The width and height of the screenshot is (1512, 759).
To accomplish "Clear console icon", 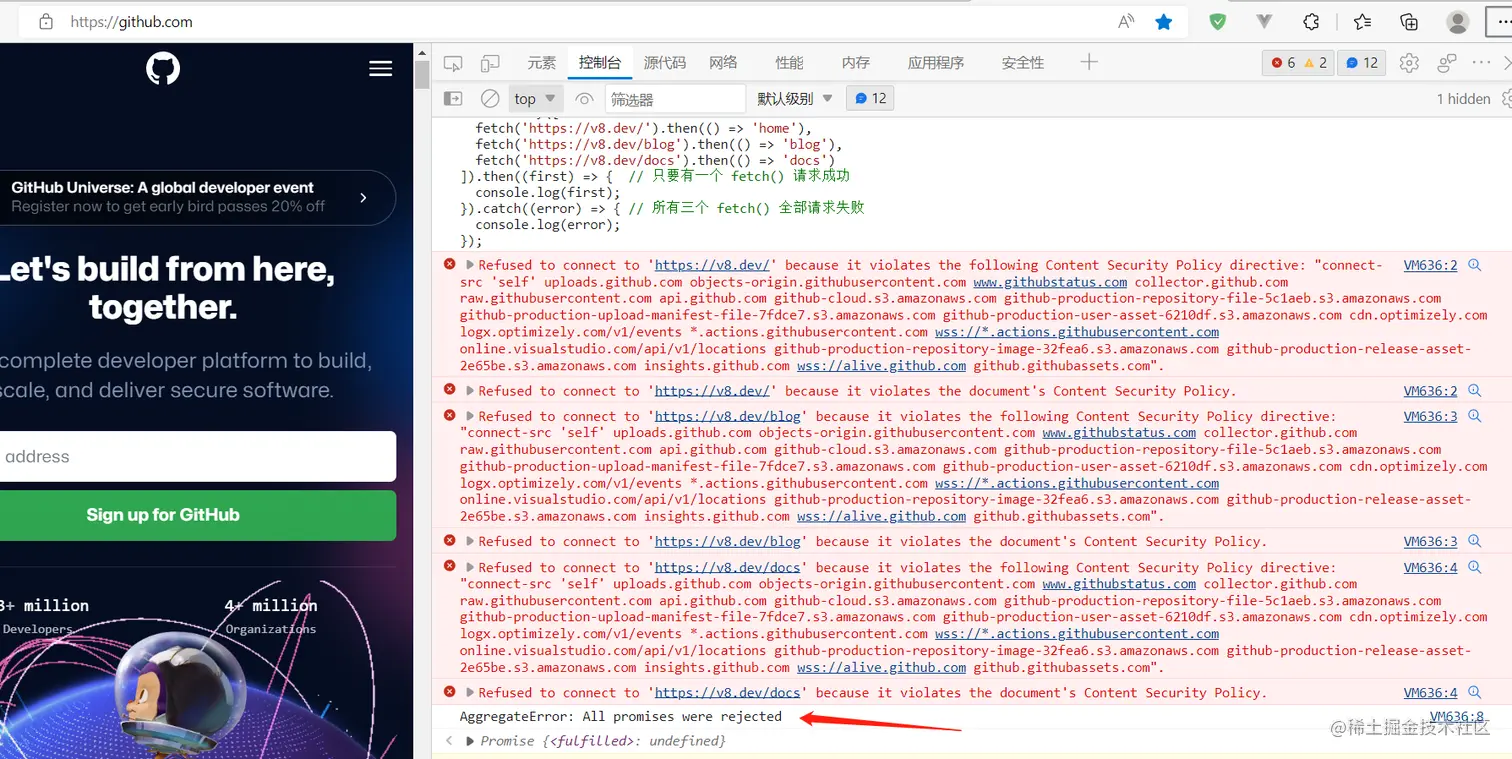I will click(490, 99).
